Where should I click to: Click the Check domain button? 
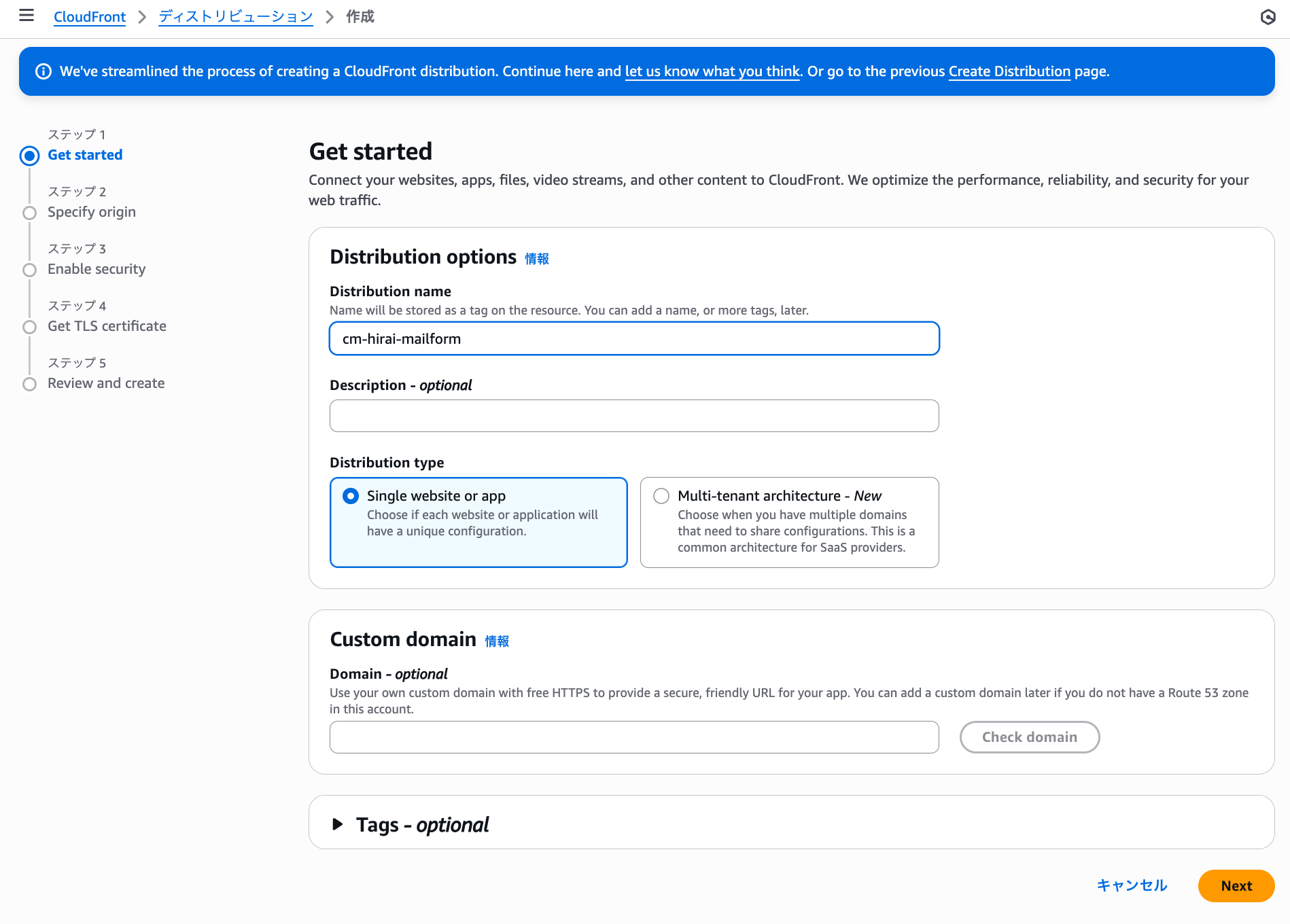[1030, 737]
